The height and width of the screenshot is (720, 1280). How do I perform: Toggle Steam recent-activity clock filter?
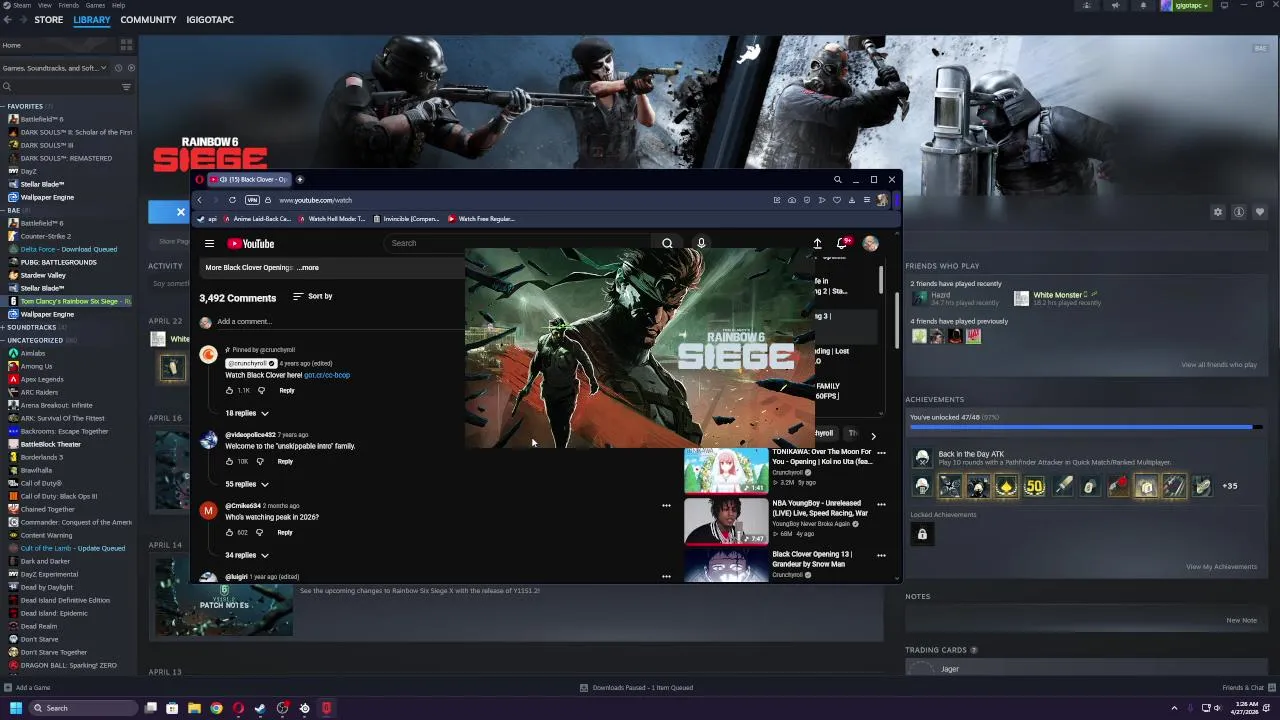pos(118,68)
